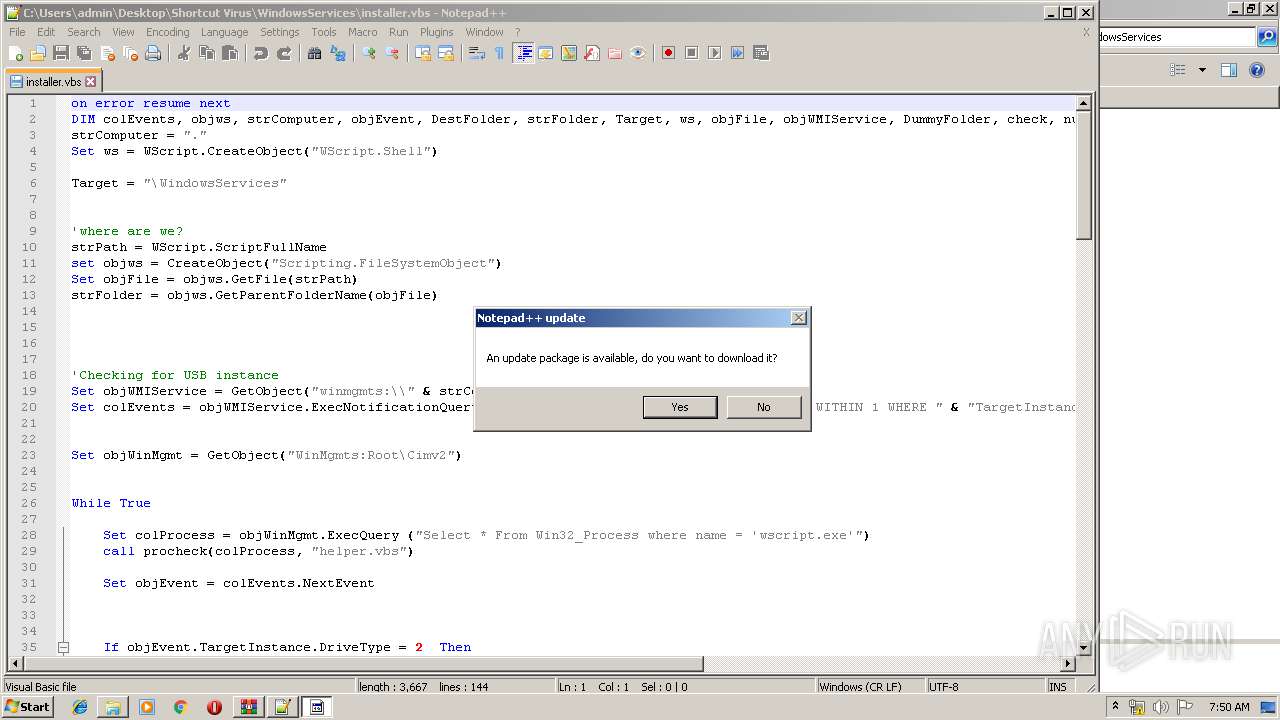Open the Edit menu
The image size is (1280, 720).
coord(46,32)
